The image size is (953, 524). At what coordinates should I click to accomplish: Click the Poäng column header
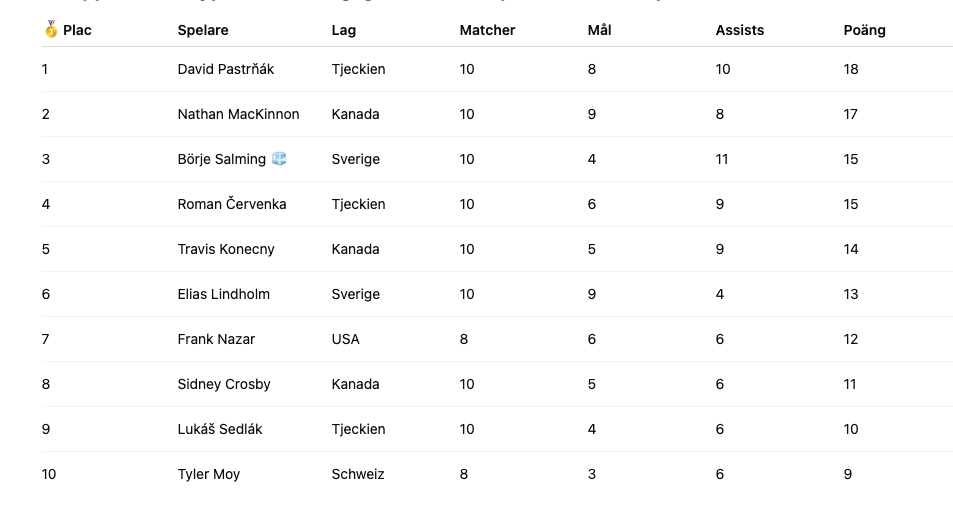pos(864,30)
